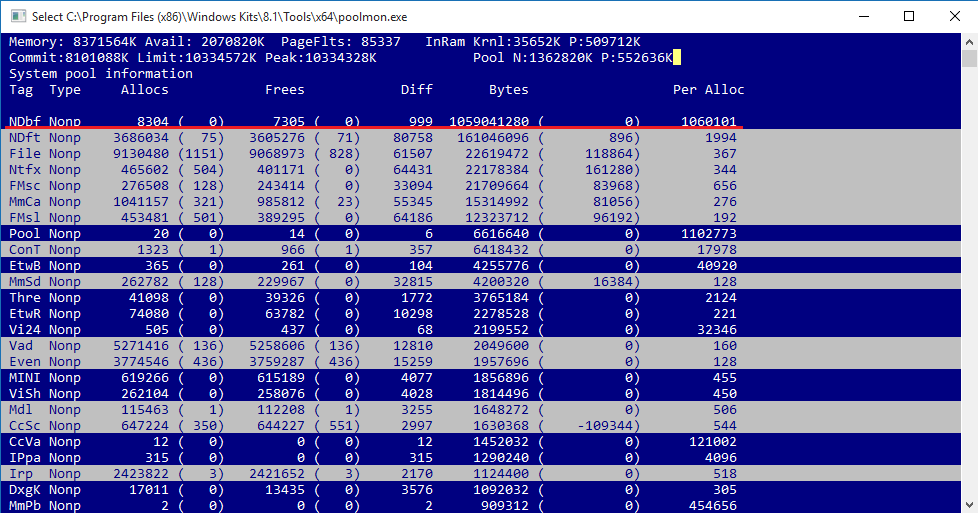This screenshot has width=978, height=513.
Task: Click the EtwB tag entry
Action: point(25,266)
